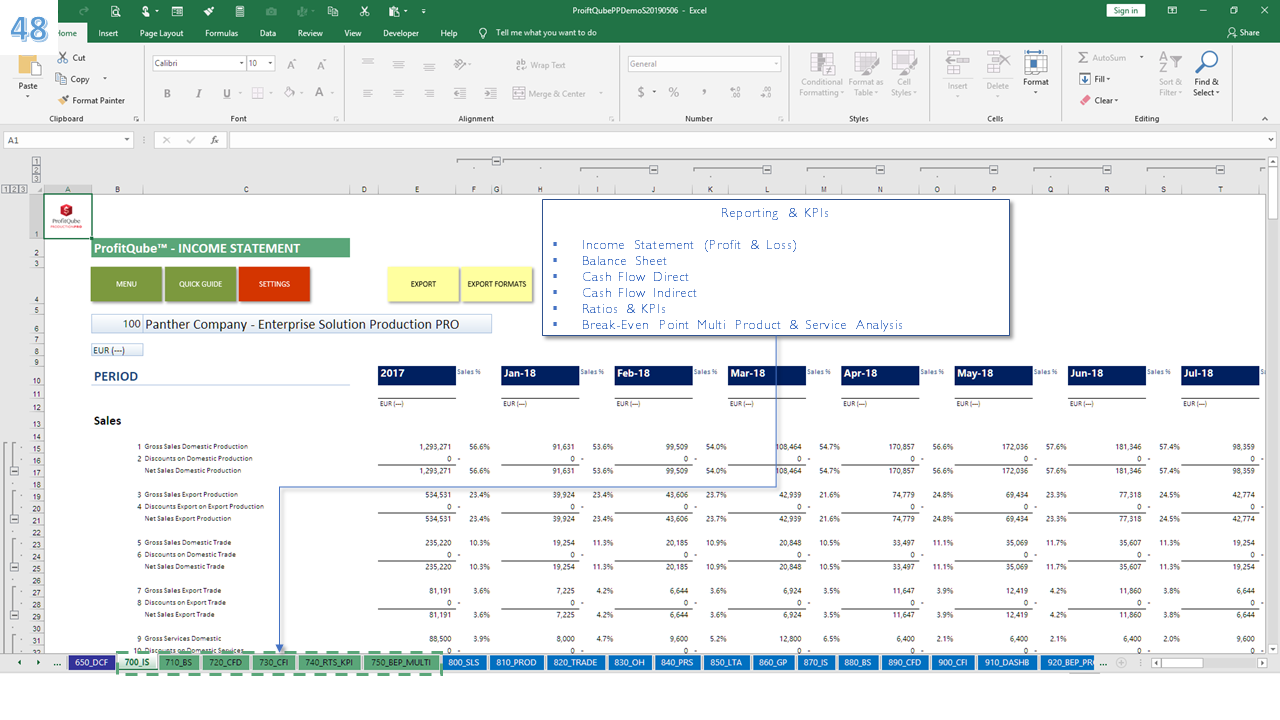Toggle Top Align
The height and width of the screenshot is (720, 1280).
pos(370,64)
